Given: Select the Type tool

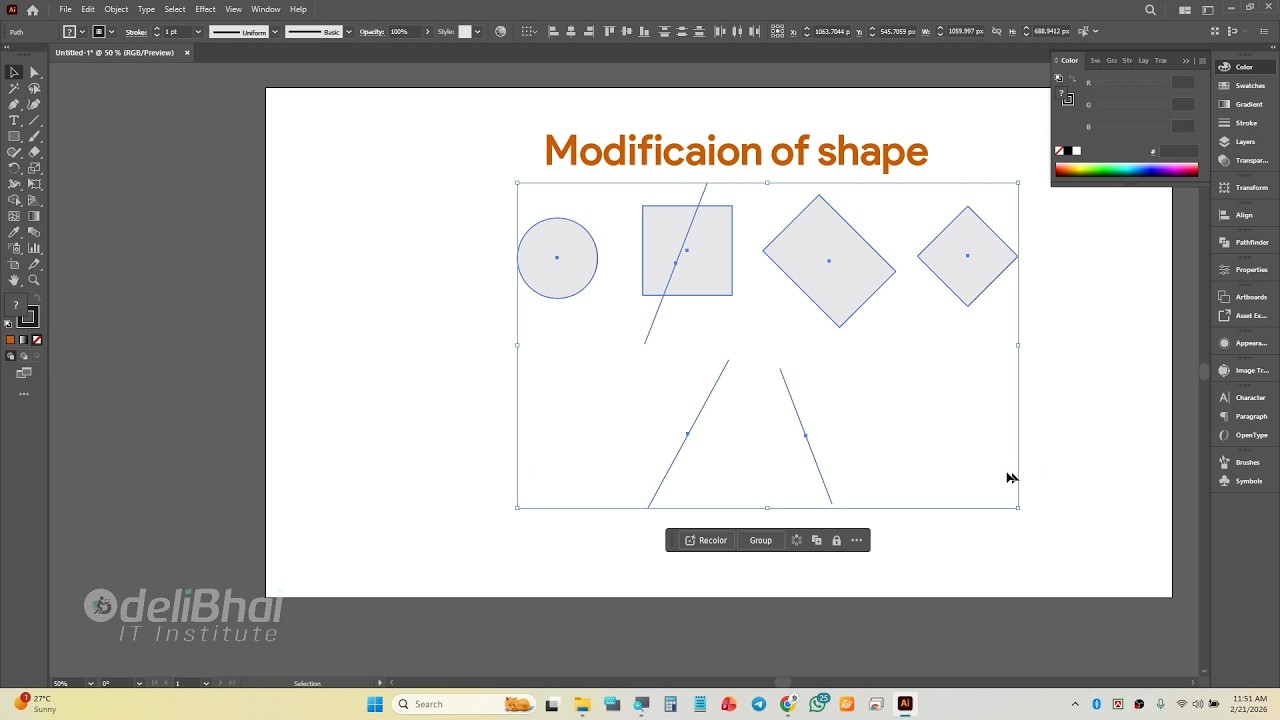Looking at the screenshot, I should pos(14,120).
